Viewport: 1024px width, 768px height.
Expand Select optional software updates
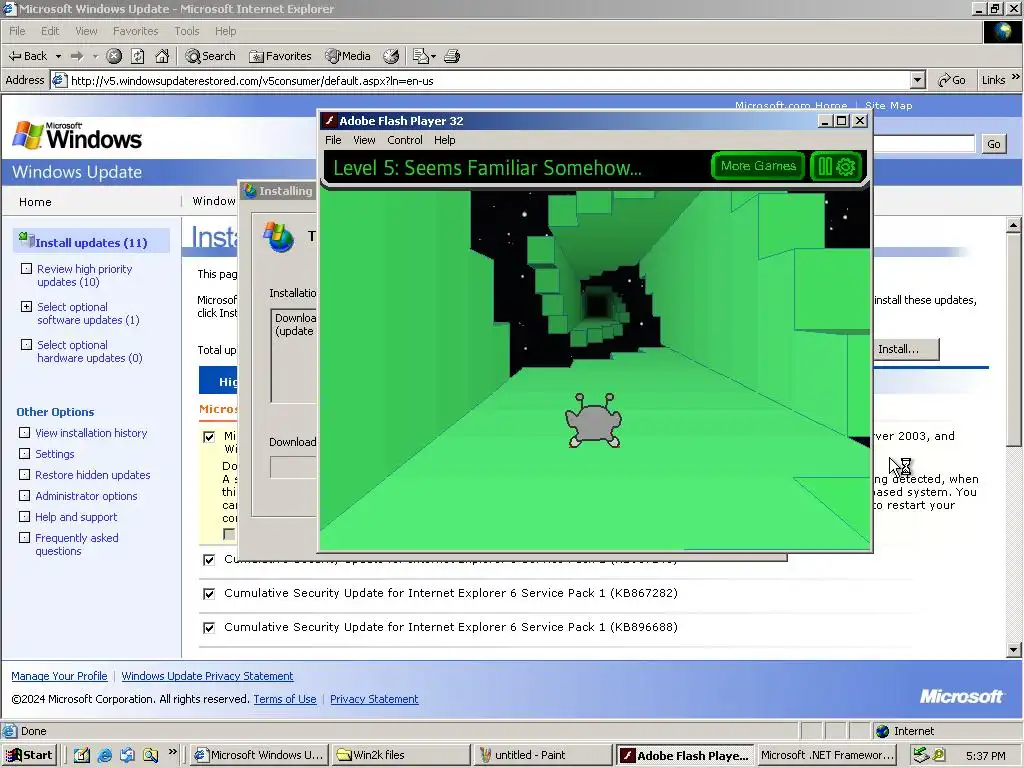[26, 306]
